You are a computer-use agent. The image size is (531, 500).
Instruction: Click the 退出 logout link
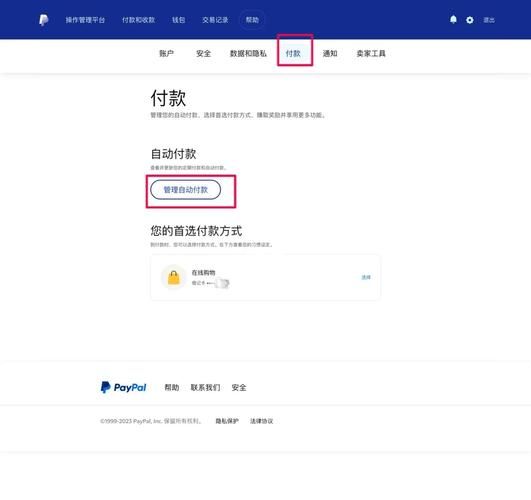(x=489, y=20)
